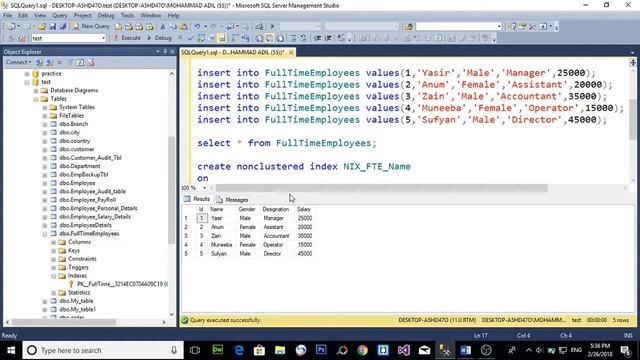Screen dimensions: 640x360
Task: Collapse the dbo.FullTimeEmployees table node
Action: (45, 234)
